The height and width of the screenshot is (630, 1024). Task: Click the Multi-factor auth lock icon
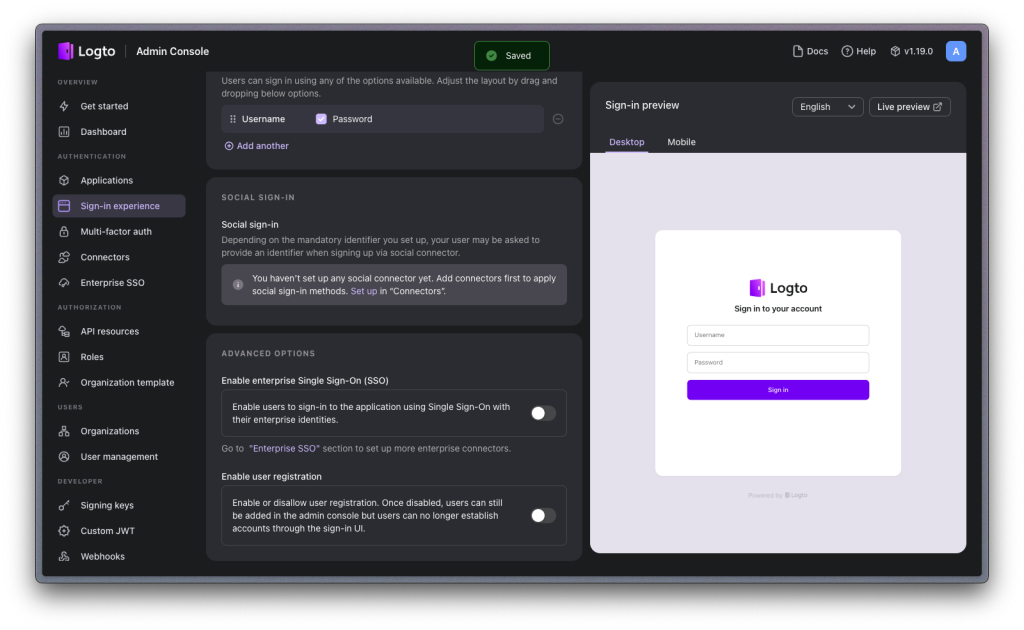pos(64,232)
